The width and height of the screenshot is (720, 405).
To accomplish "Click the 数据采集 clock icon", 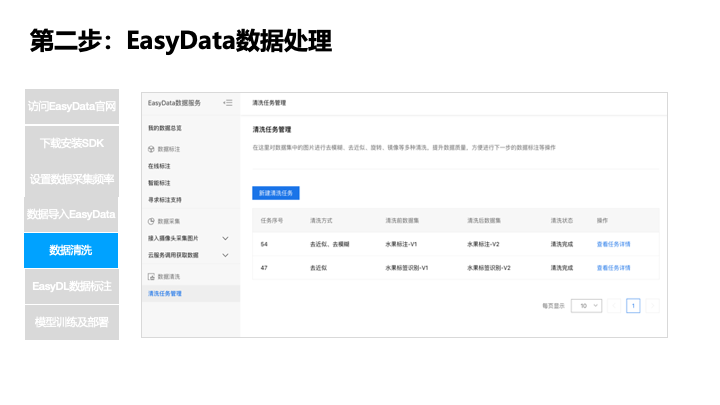I will coord(151,221).
